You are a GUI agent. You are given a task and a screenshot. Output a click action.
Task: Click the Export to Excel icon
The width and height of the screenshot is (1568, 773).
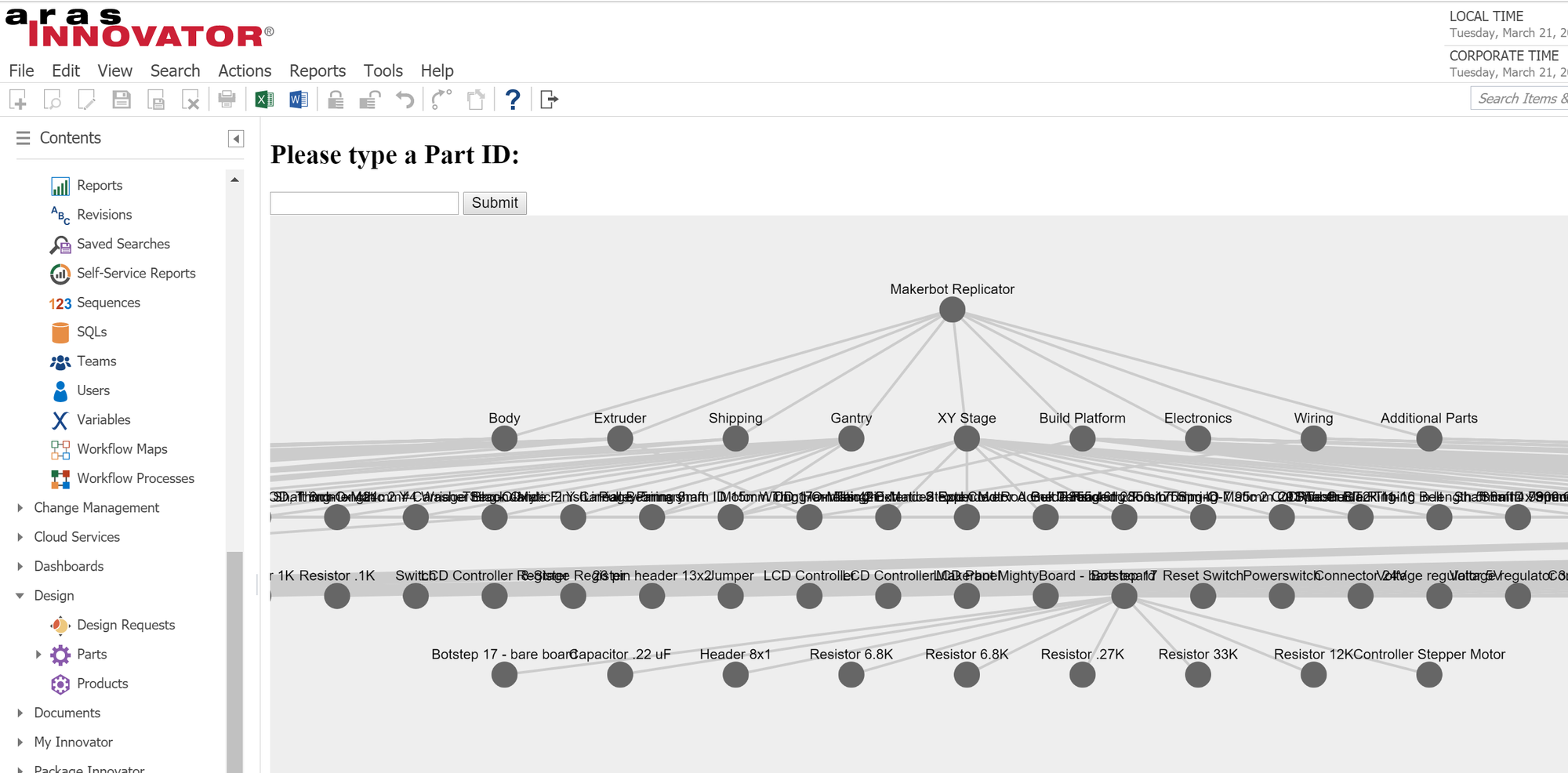click(264, 100)
